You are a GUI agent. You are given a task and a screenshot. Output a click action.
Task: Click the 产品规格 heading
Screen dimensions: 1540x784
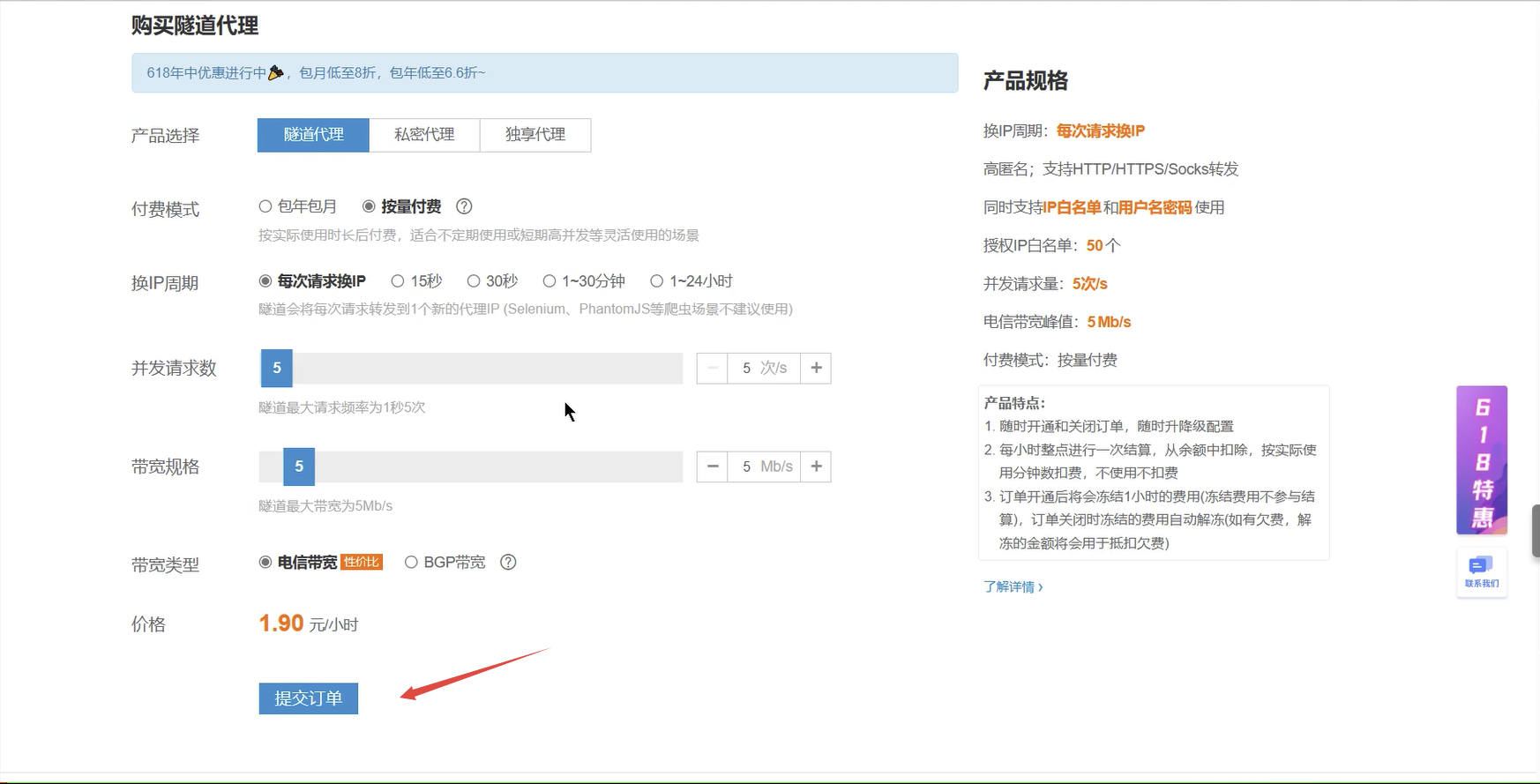(1026, 81)
